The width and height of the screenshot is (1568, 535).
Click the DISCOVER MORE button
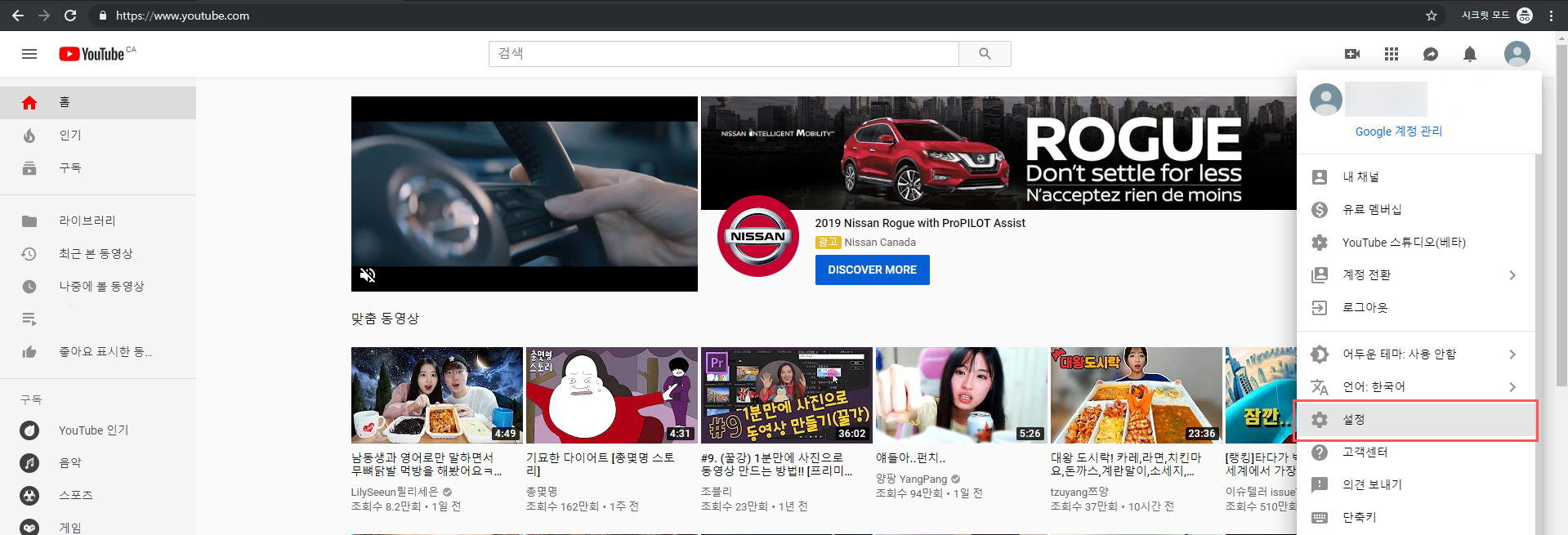[872, 270]
